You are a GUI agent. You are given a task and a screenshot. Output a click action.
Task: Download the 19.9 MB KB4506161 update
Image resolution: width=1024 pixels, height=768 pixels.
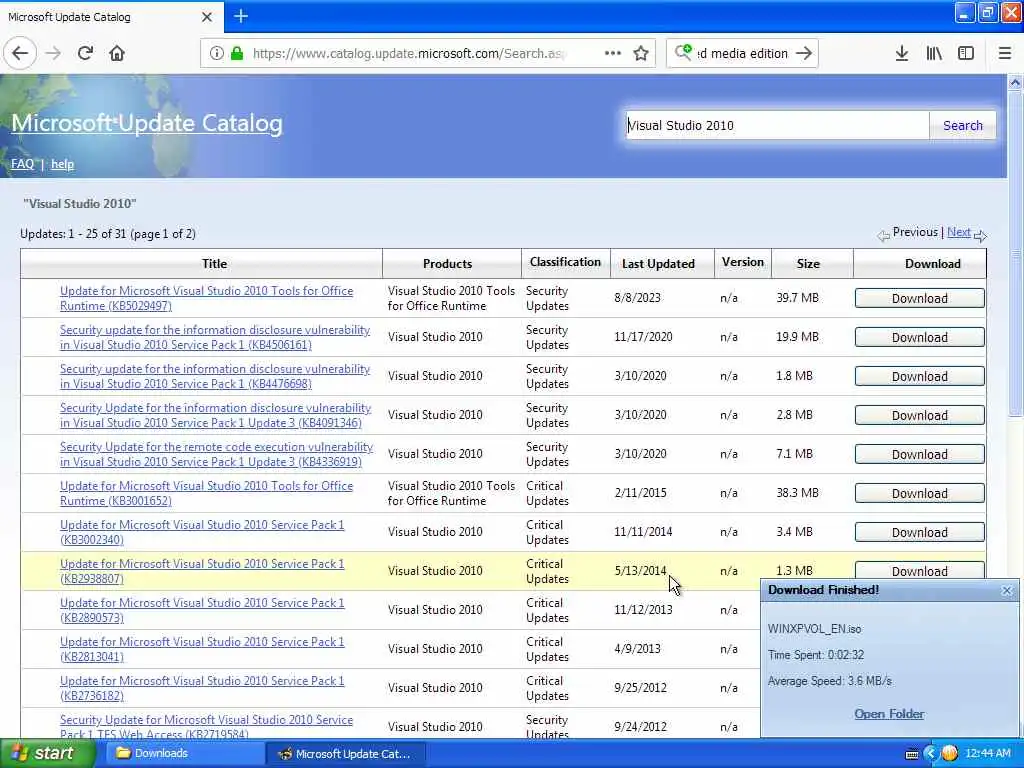pyautogui.click(x=920, y=337)
